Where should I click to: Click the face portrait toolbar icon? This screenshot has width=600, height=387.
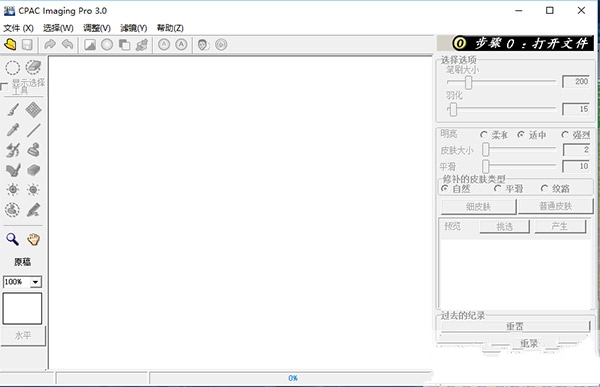pos(203,45)
